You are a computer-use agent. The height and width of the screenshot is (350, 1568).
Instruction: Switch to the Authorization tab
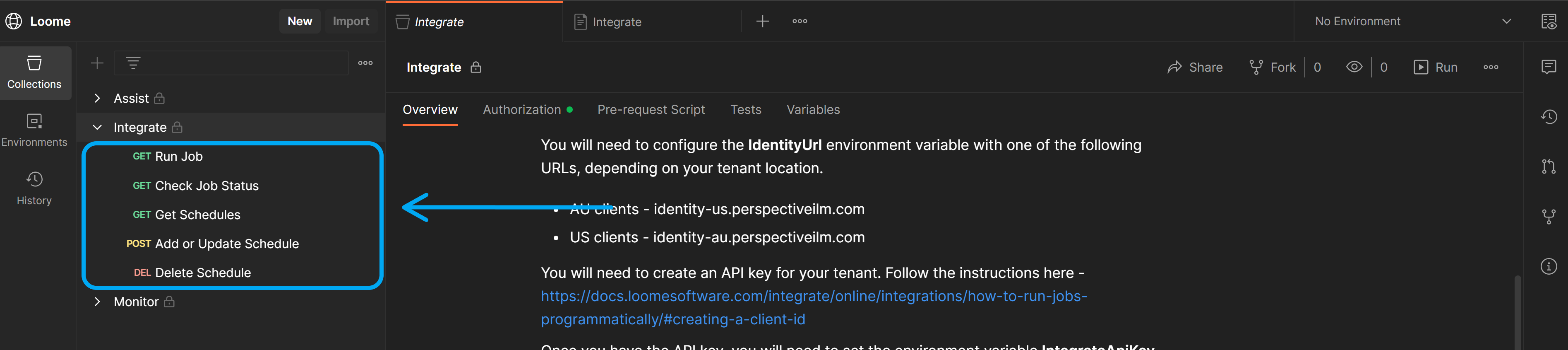click(527, 110)
